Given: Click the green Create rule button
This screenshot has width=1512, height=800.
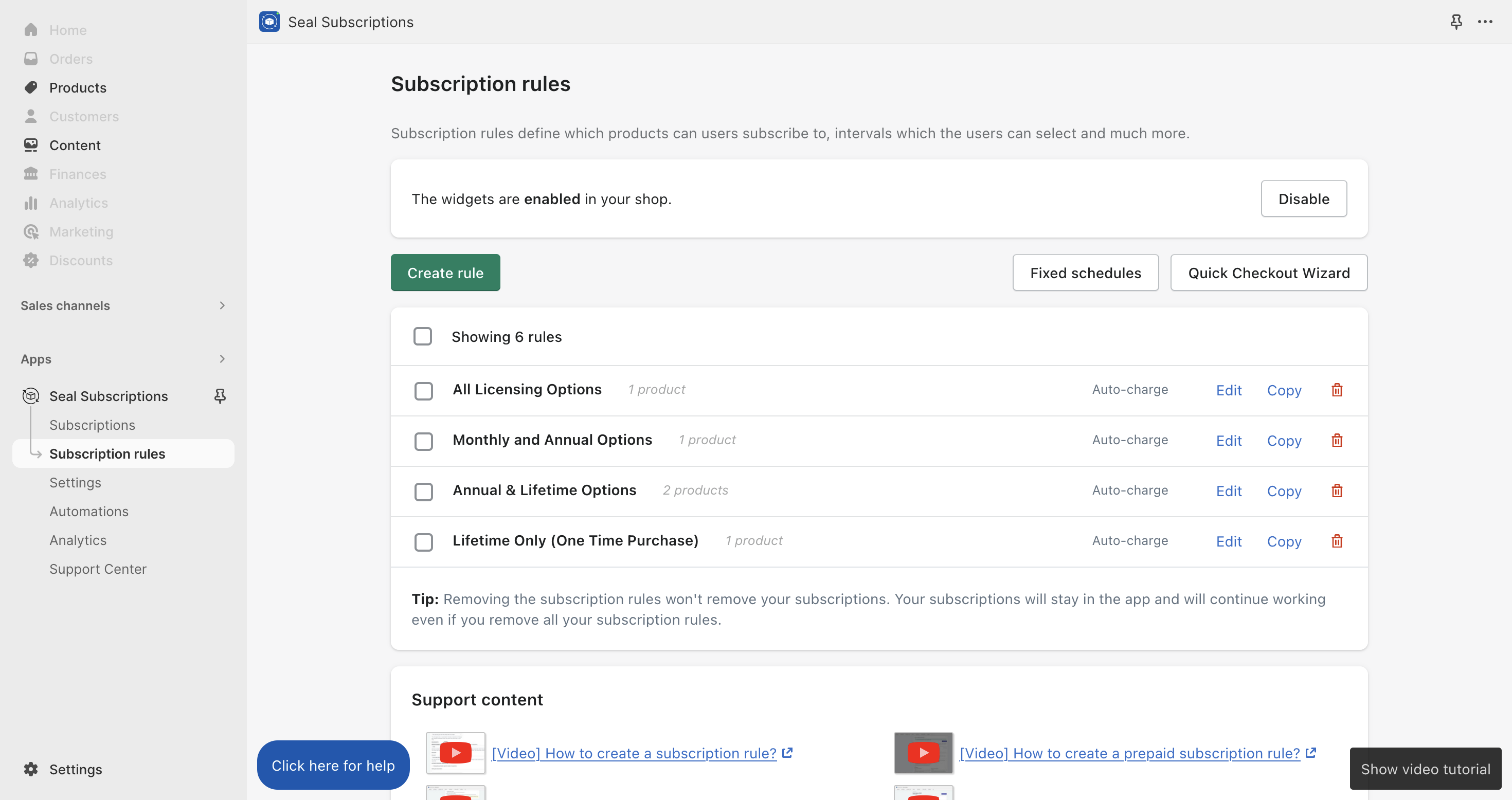Looking at the screenshot, I should click(x=445, y=272).
